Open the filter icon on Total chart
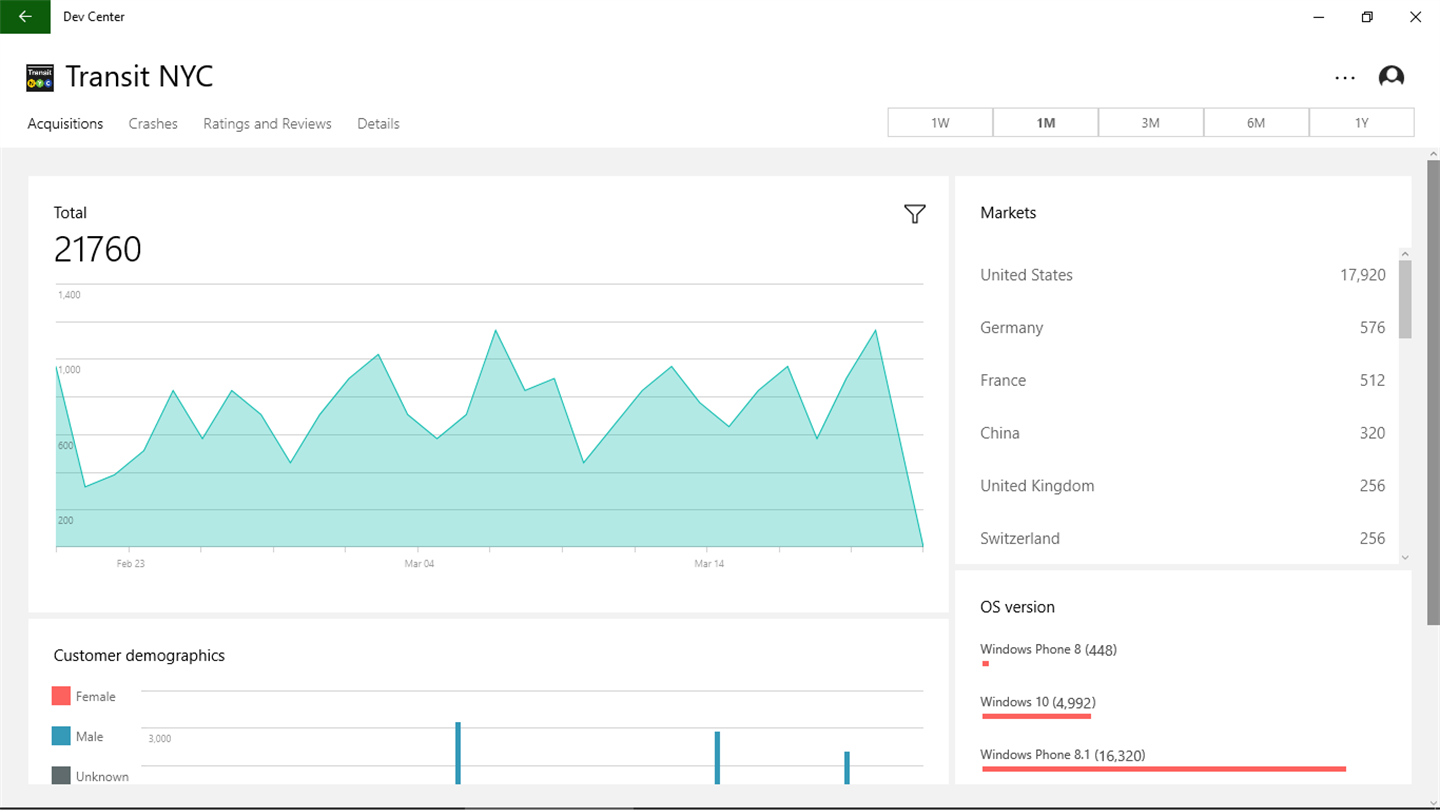Image resolution: width=1440 pixels, height=810 pixels. coord(914,214)
